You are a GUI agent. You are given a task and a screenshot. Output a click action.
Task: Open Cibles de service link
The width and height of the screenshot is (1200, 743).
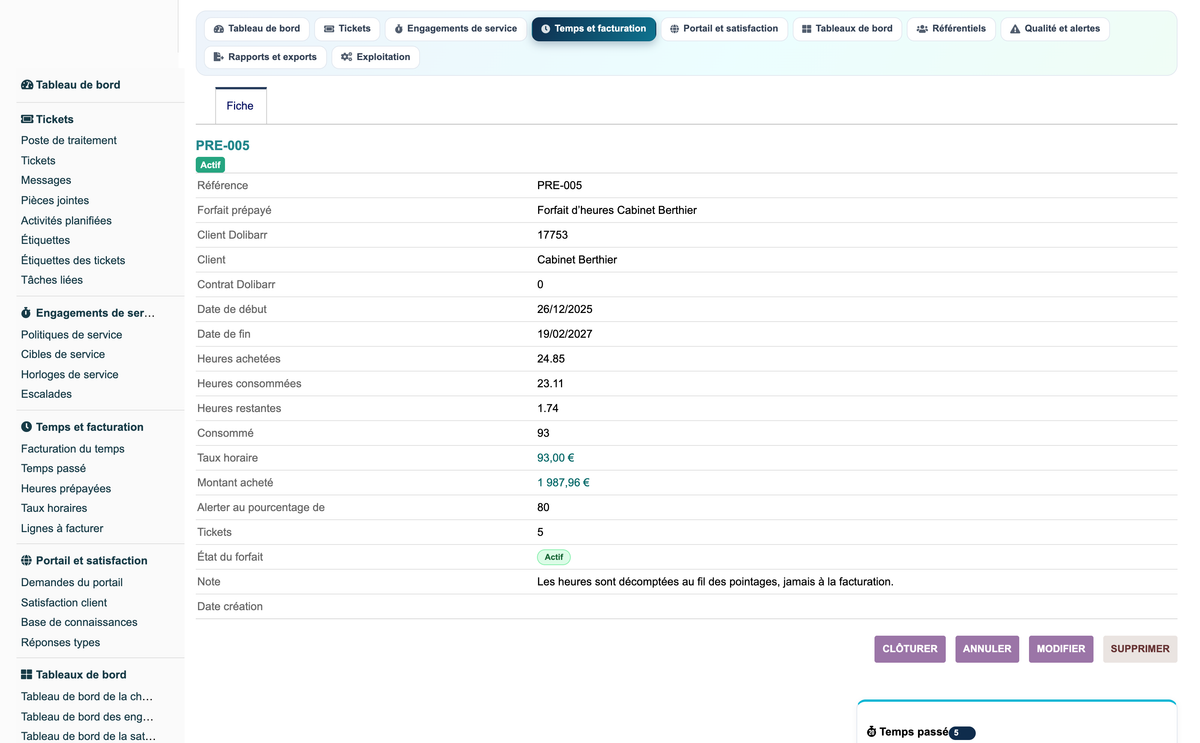(x=63, y=355)
